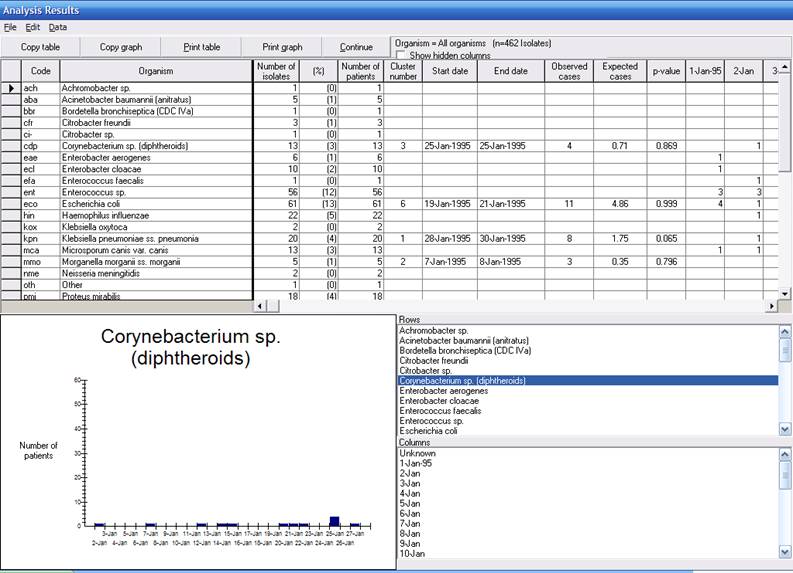The width and height of the screenshot is (793, 573).
Task: Click the Continue button
Action: 356,47
